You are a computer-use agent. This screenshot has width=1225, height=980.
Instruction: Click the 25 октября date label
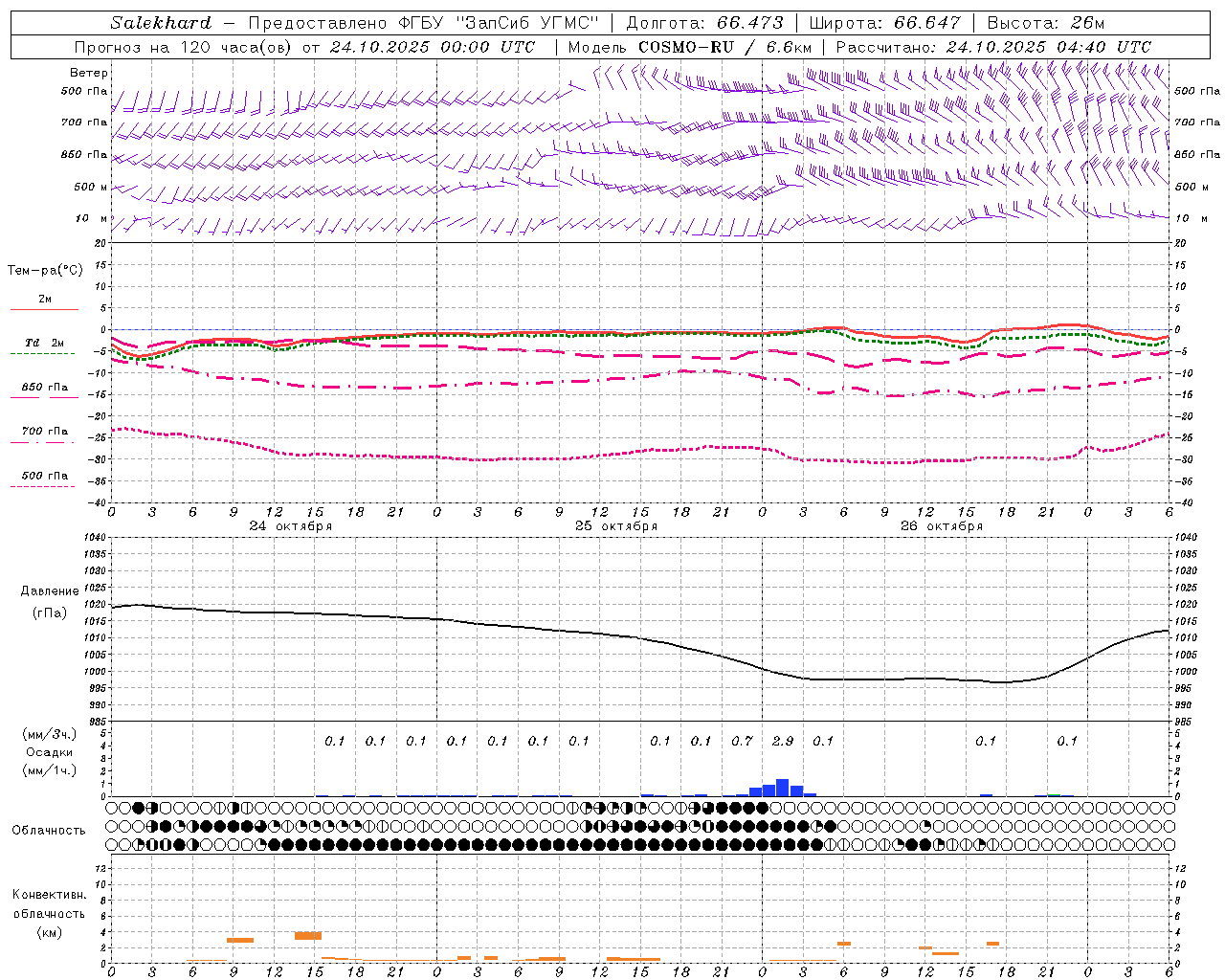[x=616, y=526]
